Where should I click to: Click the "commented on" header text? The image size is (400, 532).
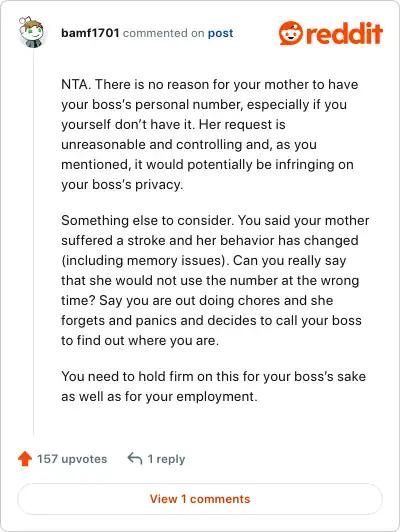[x=164, y=33]
